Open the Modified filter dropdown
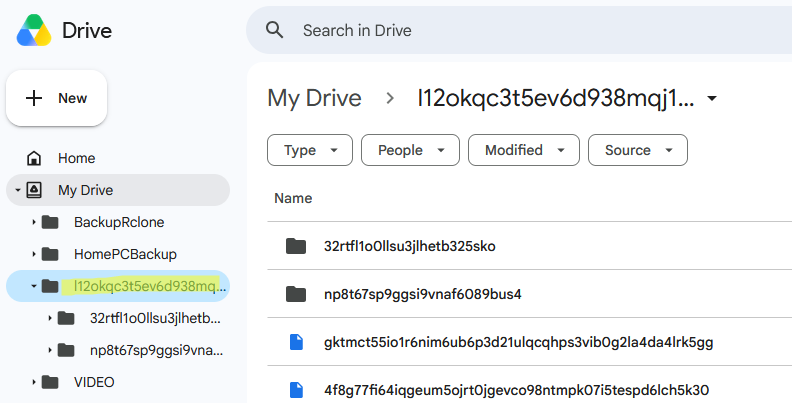This screenshot has width=792, height=403. [524, 150]
